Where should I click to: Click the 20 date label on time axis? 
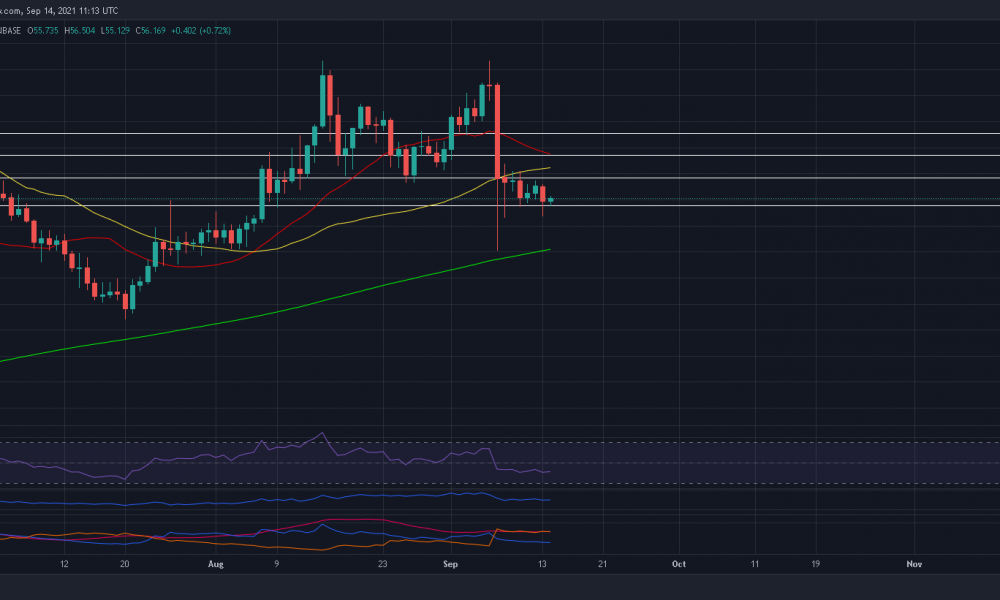[x=124, y=564]
